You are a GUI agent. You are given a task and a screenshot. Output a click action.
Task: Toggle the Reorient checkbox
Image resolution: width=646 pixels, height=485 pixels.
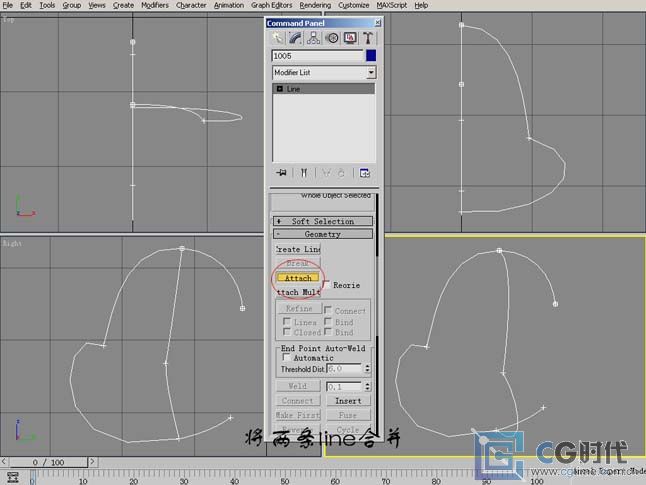tap(326, 284)
